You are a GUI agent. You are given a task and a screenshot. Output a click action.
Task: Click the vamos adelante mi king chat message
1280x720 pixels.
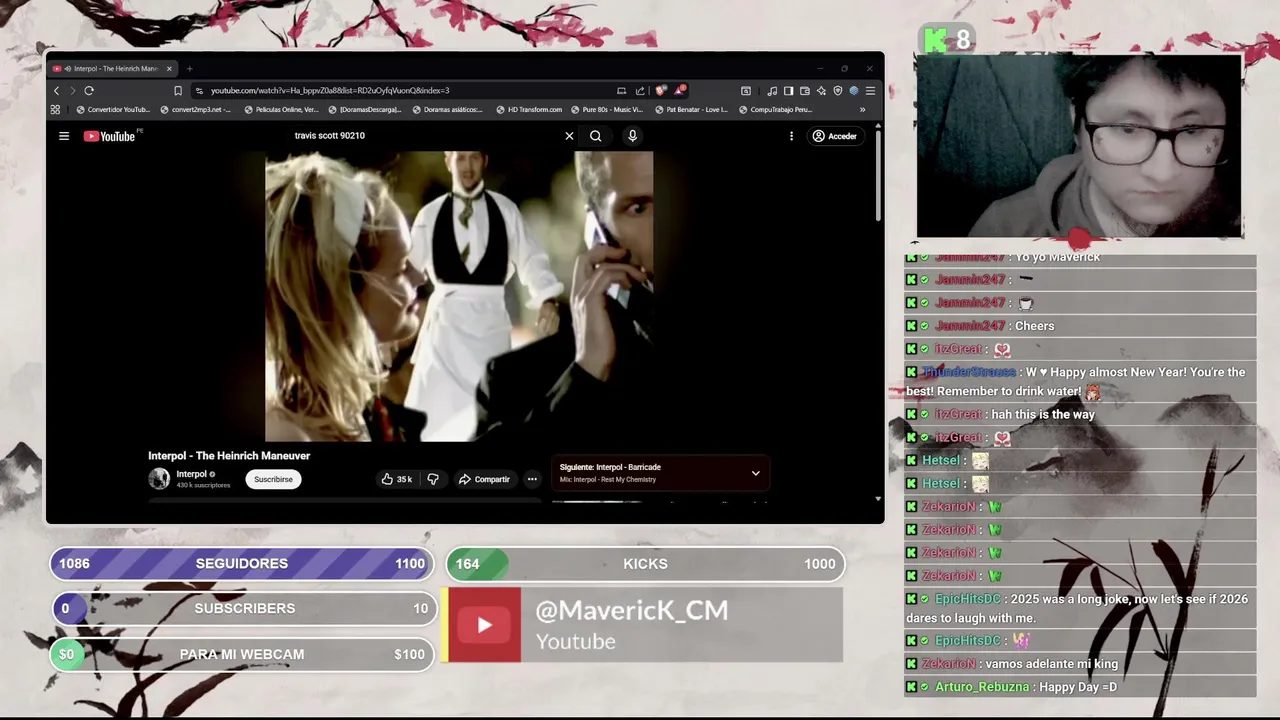tap(1080, 664)
